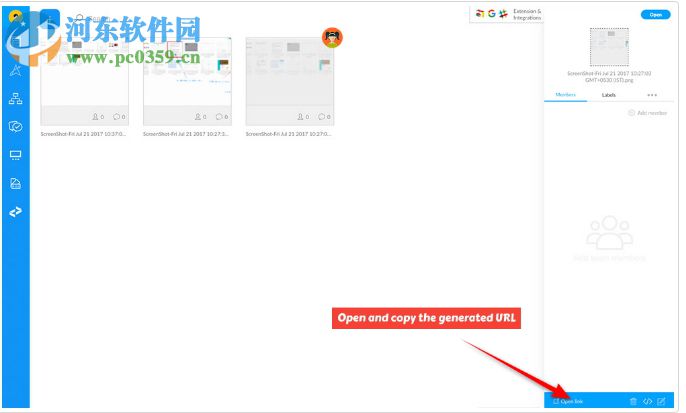The image size is (686, 413).
Task: Select the third screenshot thumbnail with avatar
Action: point(290,81)
